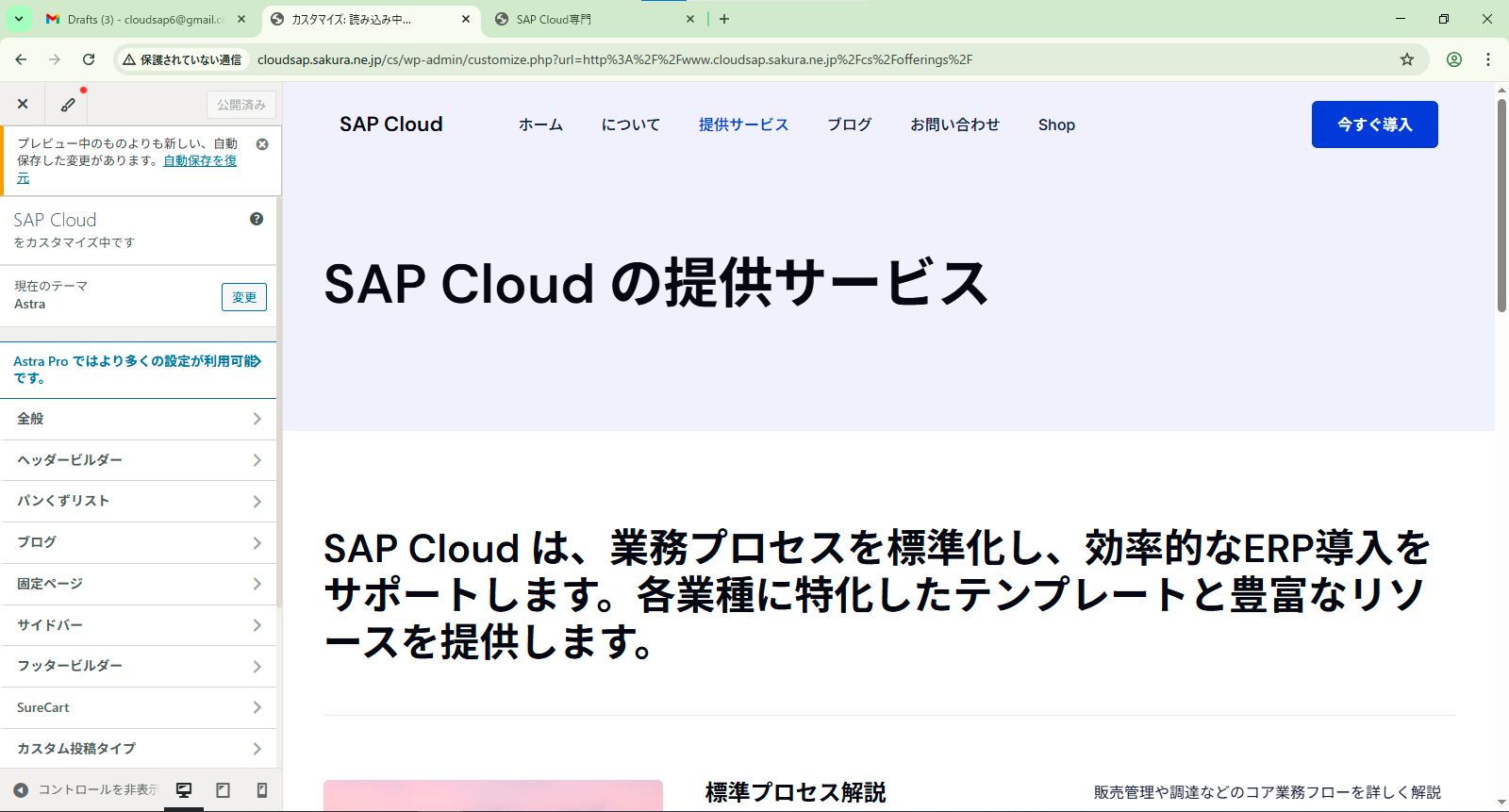Open the Chrome profile icon

(1454, 59)
